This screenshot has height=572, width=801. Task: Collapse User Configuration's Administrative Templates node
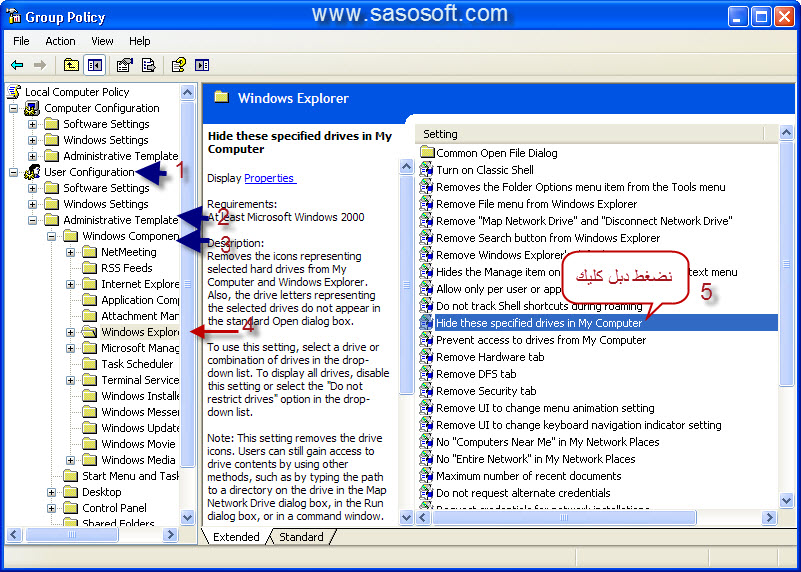(x=32, y=220)
